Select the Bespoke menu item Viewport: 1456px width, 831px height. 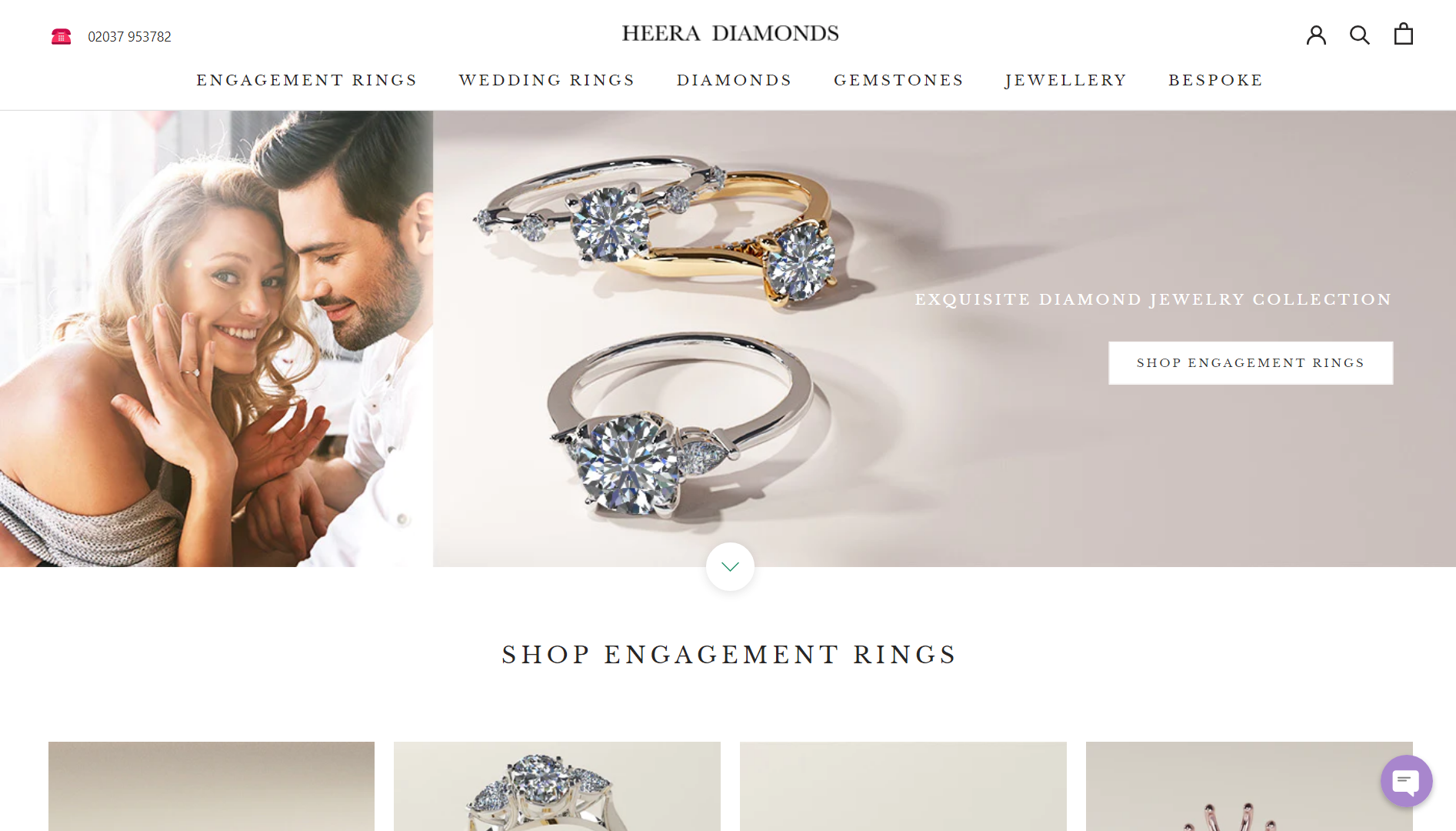point(1216,80)
